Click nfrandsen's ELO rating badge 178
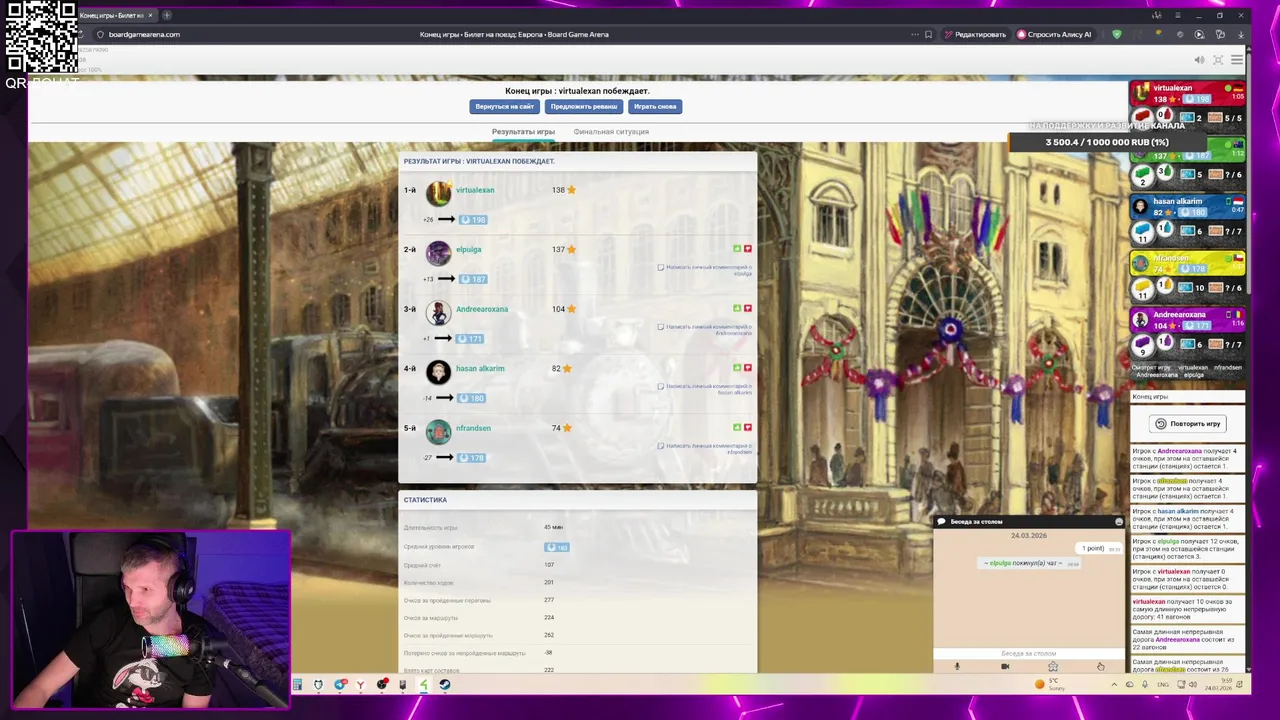 [x=472, y=458]
